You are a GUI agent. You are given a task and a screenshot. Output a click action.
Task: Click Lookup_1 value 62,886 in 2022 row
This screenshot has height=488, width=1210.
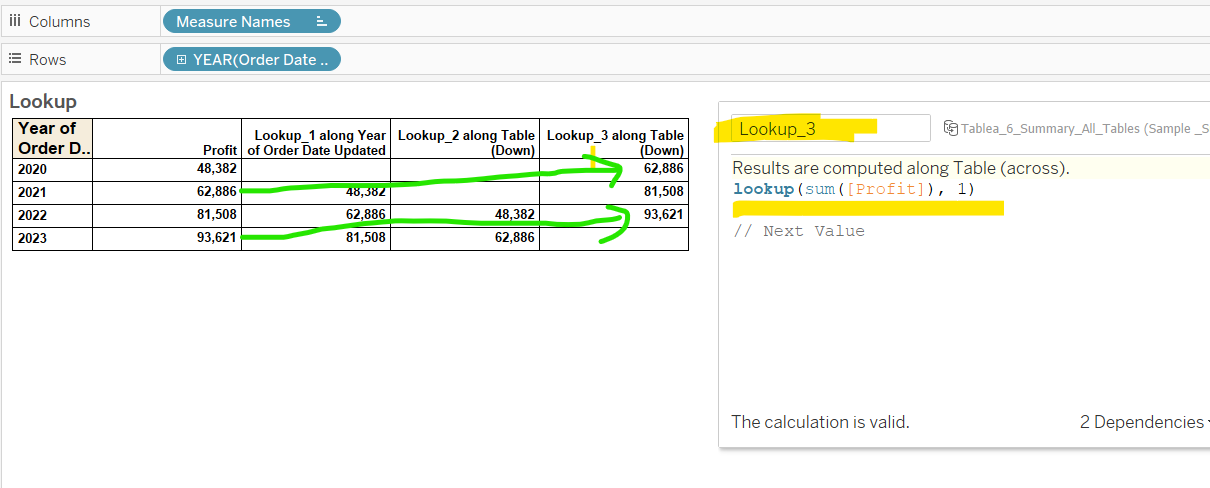(366, 215)
